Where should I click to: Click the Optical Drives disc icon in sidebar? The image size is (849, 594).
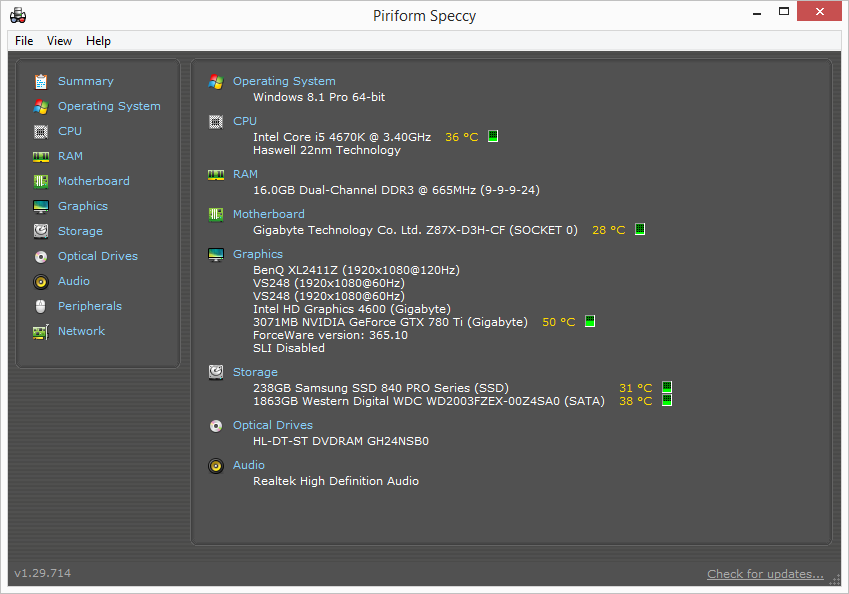pos(41,256)
